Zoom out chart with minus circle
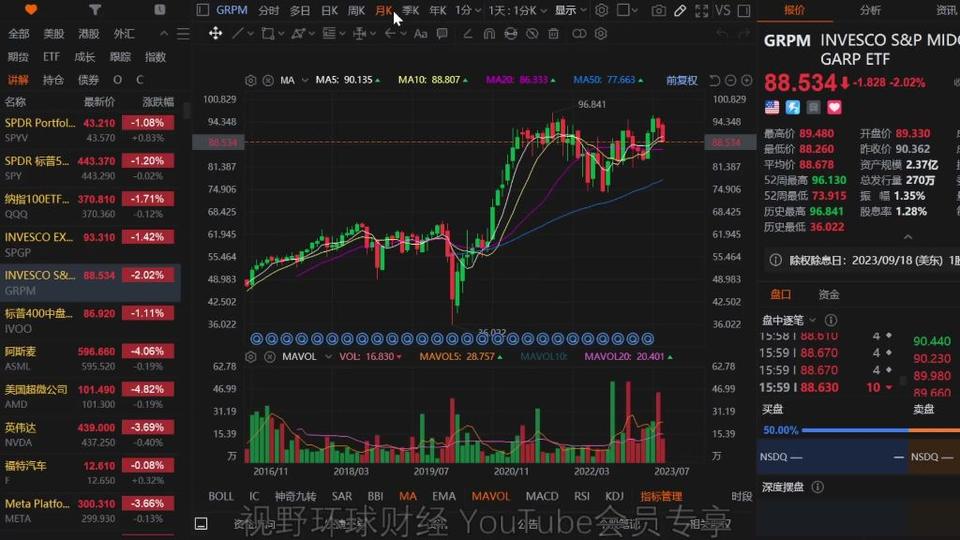Screen dimensions: 960x540 730,80
